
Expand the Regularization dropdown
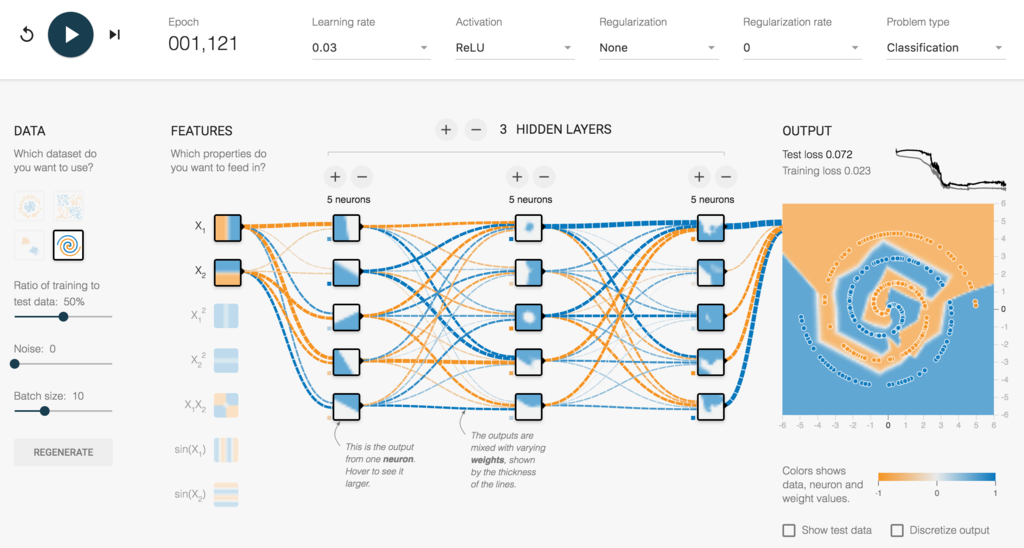point(658,48)
